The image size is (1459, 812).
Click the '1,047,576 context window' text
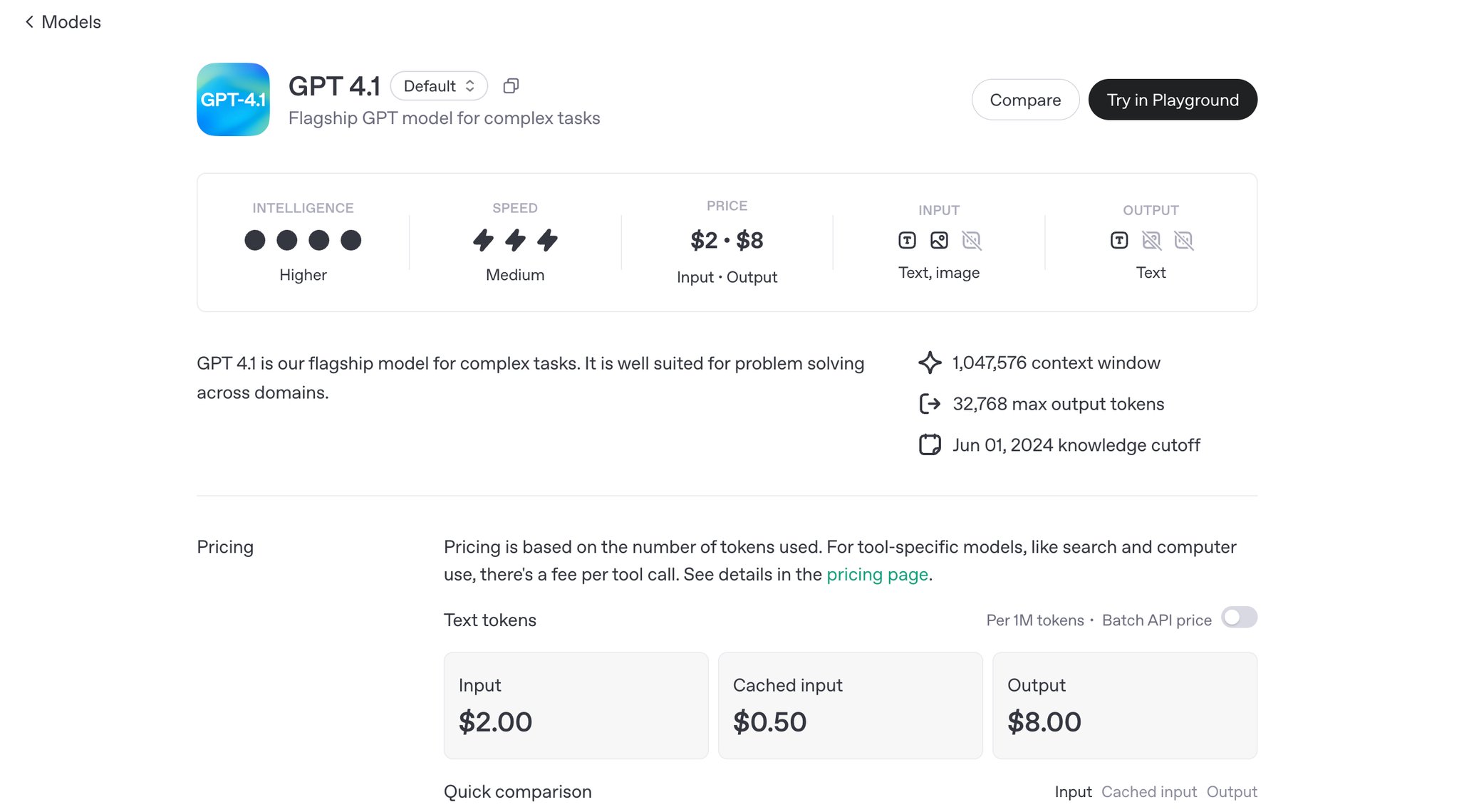(x=1056, y=363)
